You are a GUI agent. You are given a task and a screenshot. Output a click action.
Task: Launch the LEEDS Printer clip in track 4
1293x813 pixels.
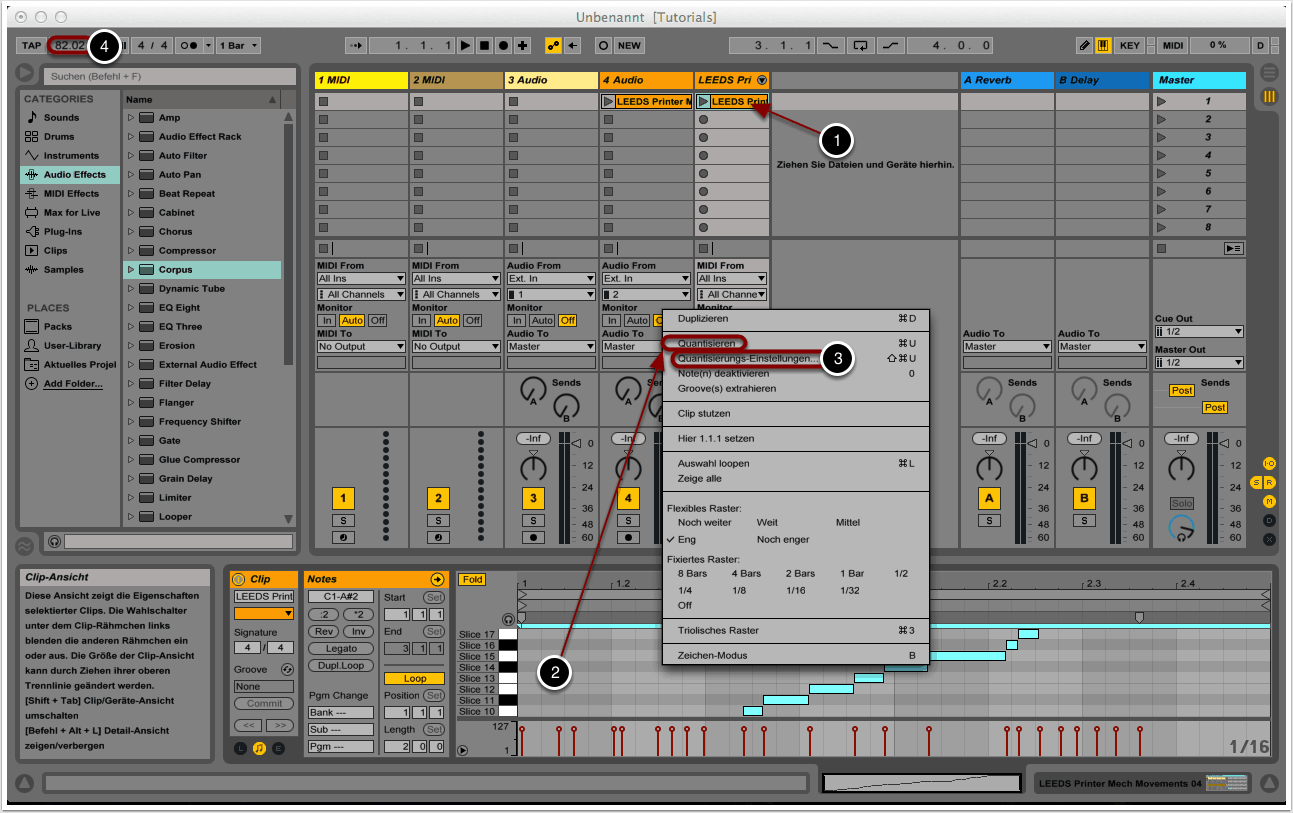608,102
